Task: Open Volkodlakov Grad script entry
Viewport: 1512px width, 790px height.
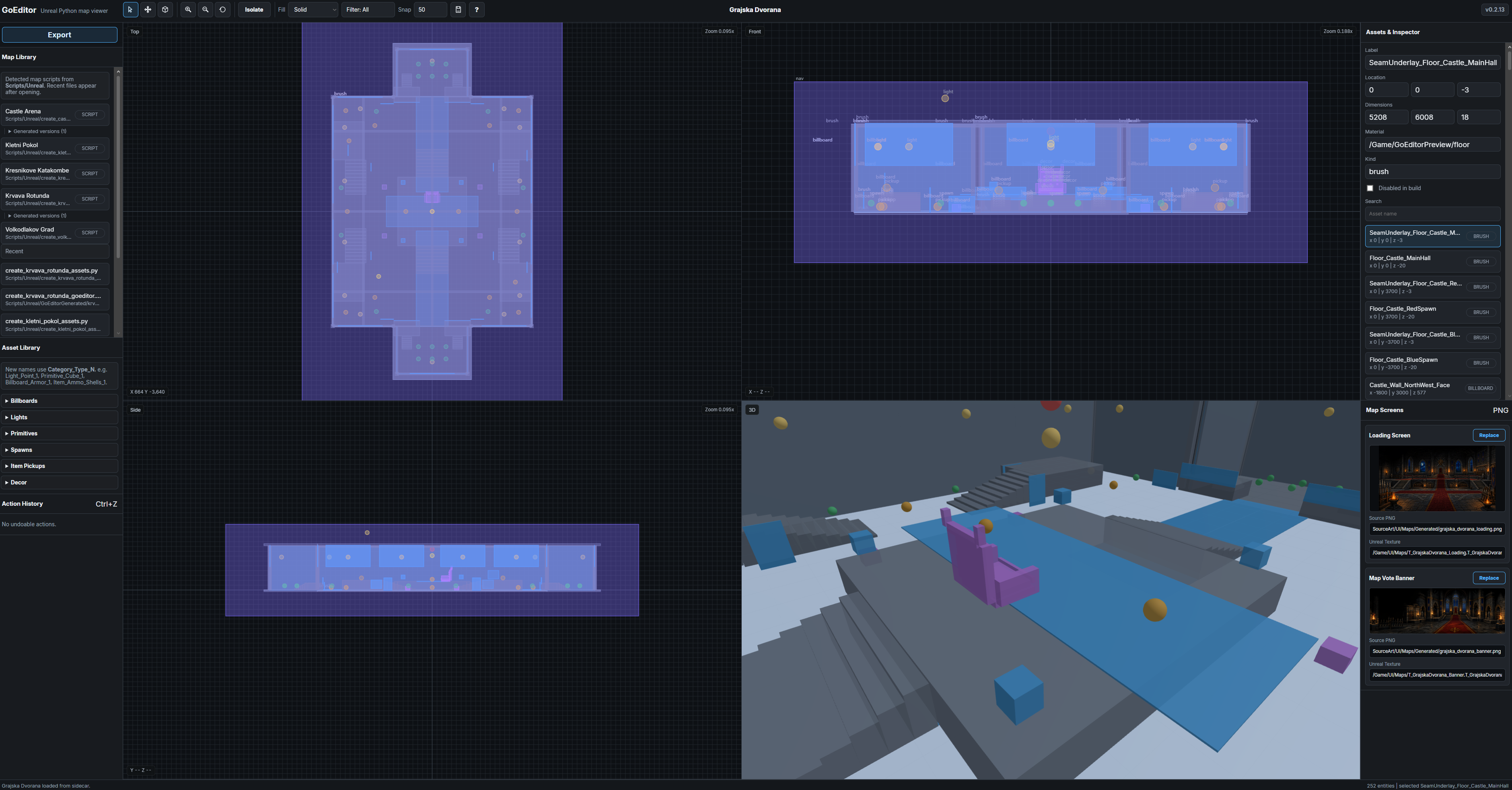Action: coord(55,233)
